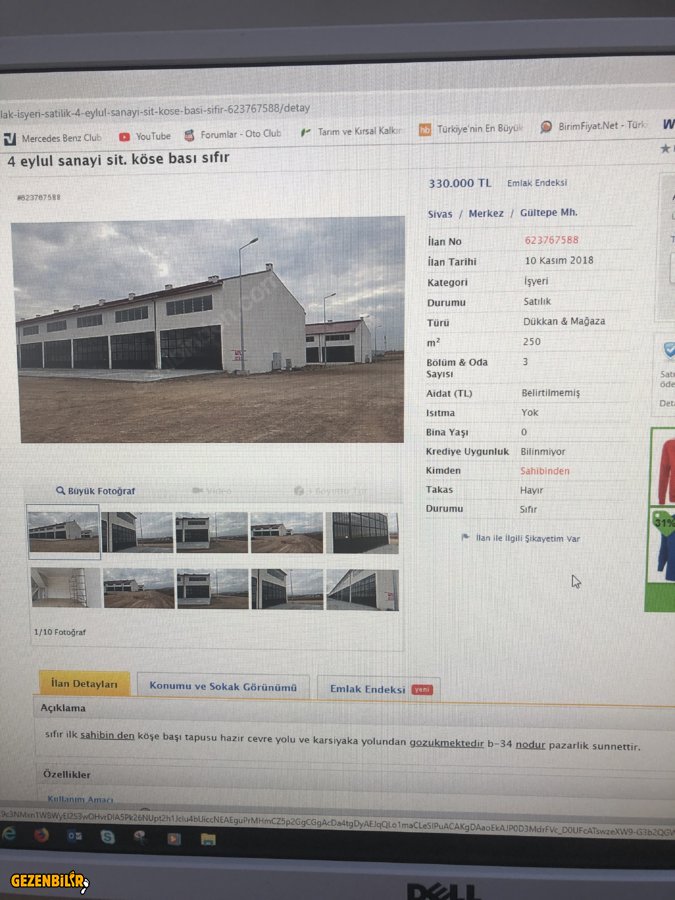Image resolution: width=675 pixels, height=900 pixels.
Task: Select the interior scaffolding photo thumbnail
Action: 66,587
